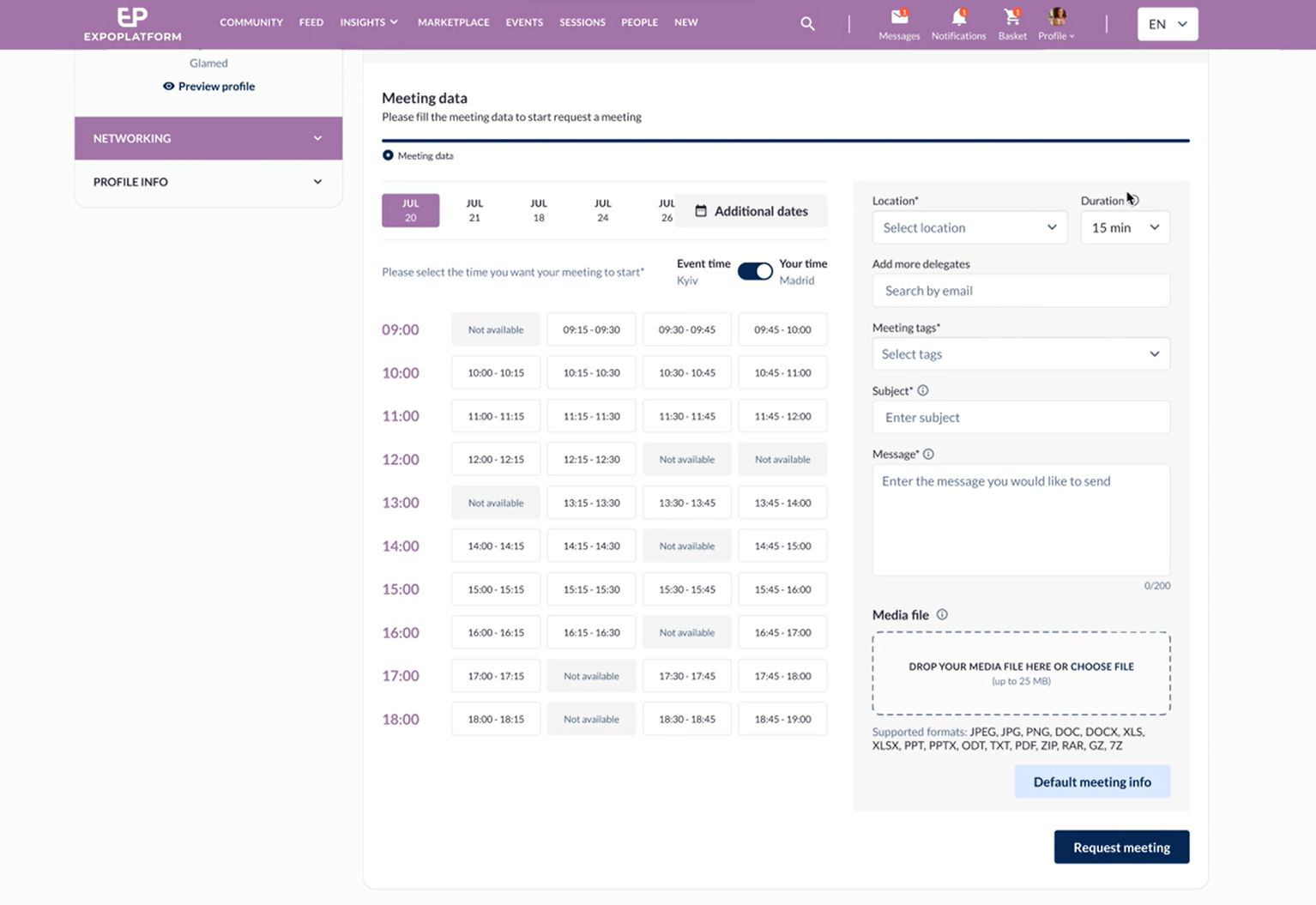
Task: Select the 10:15 - 10:30 time slot
Action: (591, 373)
